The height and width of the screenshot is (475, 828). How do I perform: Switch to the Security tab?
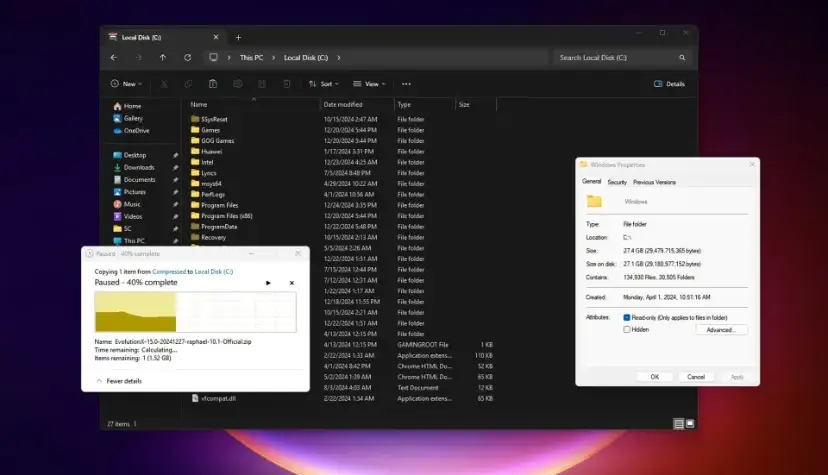[617, 182]
